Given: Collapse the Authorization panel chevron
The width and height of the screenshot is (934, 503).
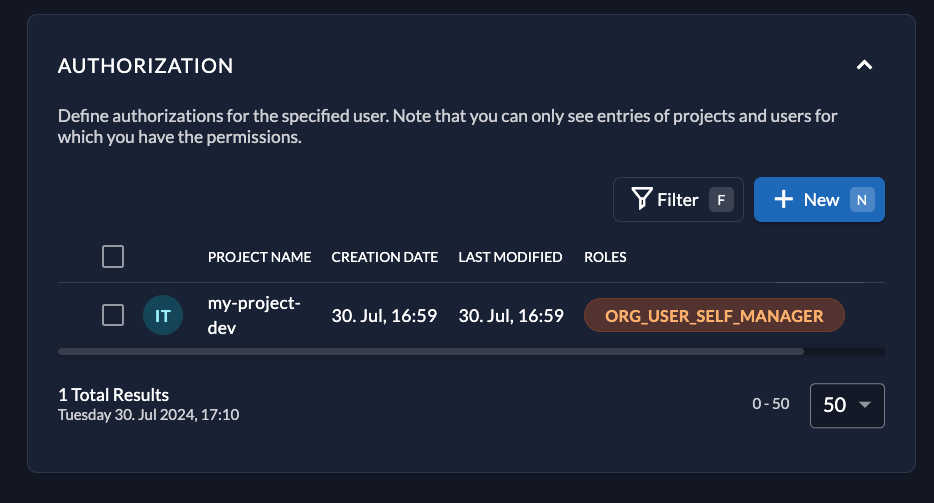Looking at the screenshot, I should (864, 65).
